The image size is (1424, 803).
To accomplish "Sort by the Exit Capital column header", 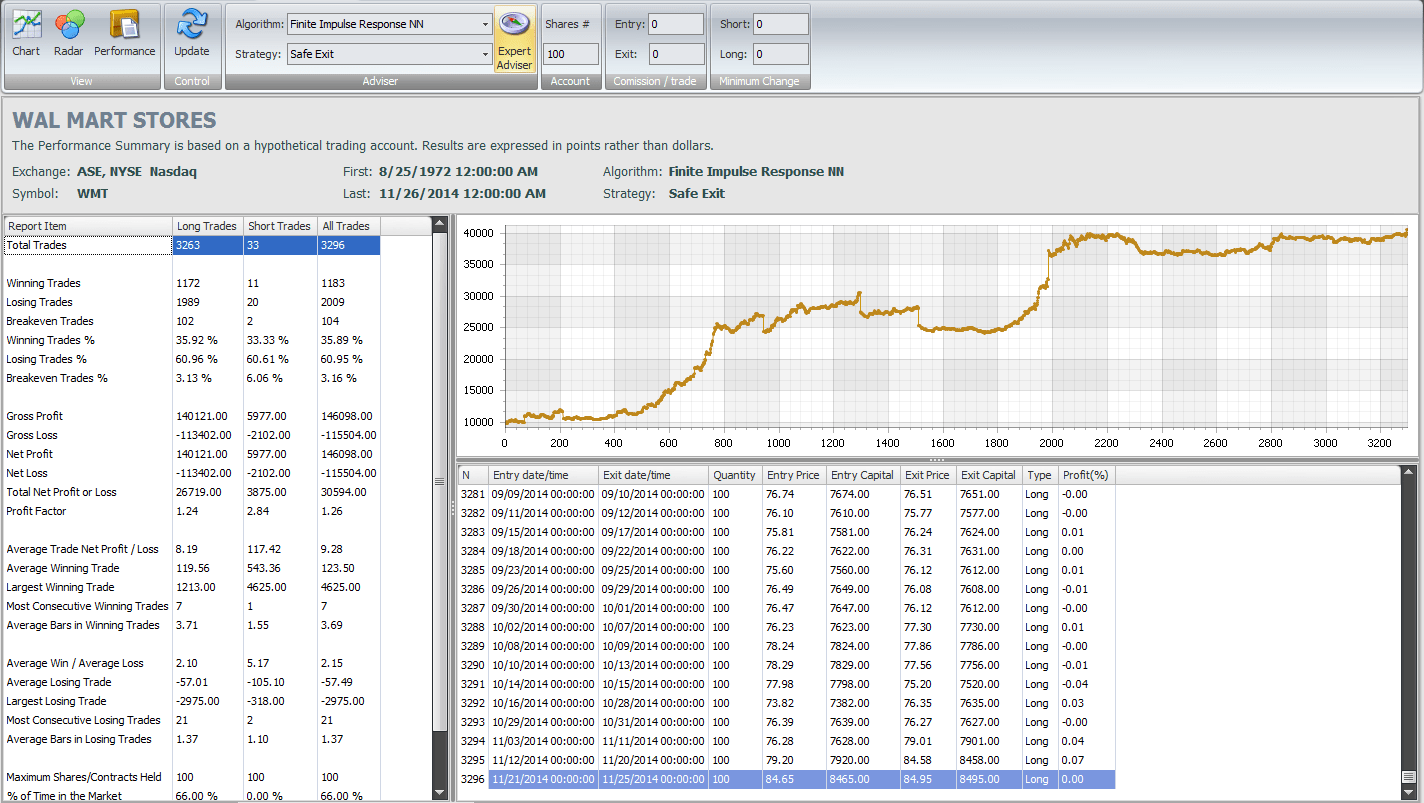I will [x=989, y=475].
